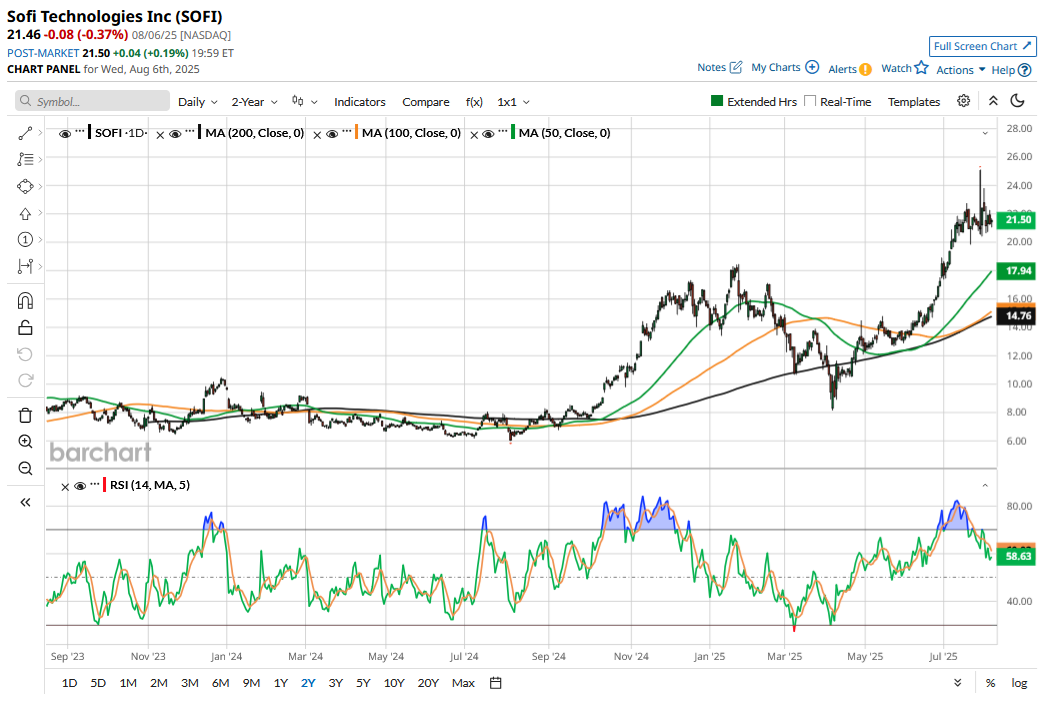This screenshot has height=702, width=1047.
Task: Delete drawings with the trash icon
Action: click(x=25, y=415)
